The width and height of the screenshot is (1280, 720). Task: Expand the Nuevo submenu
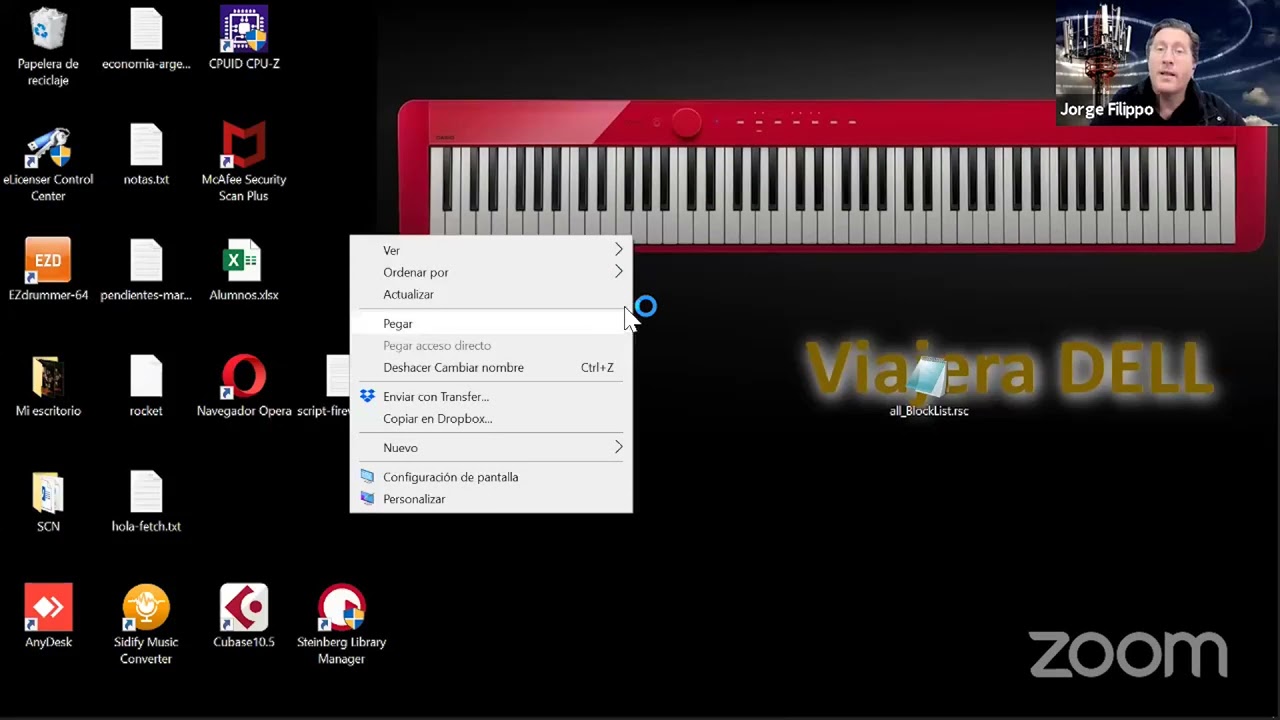point(491,447)
